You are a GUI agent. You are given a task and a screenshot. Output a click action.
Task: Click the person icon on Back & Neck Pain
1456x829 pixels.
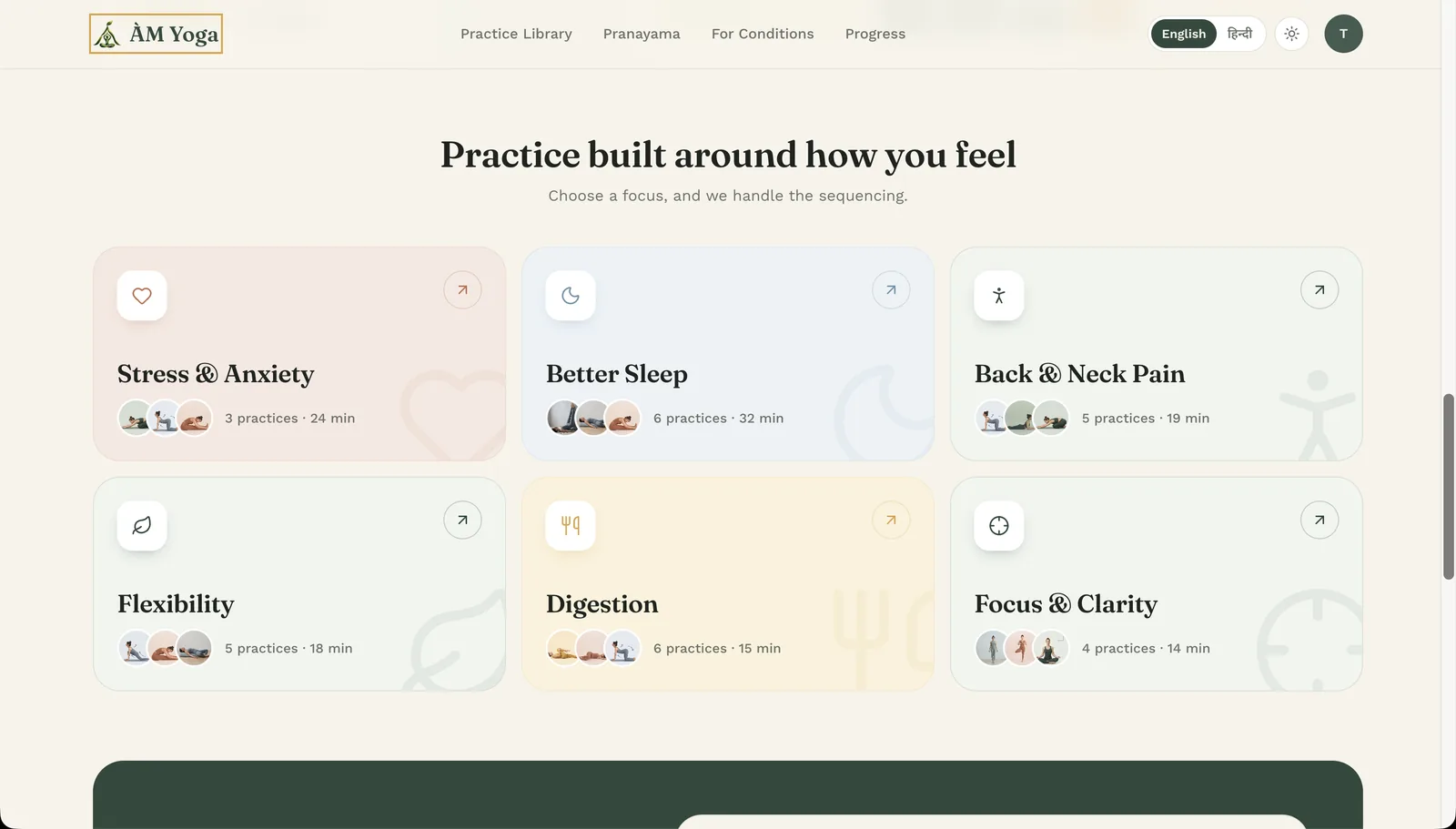(999, 296)
